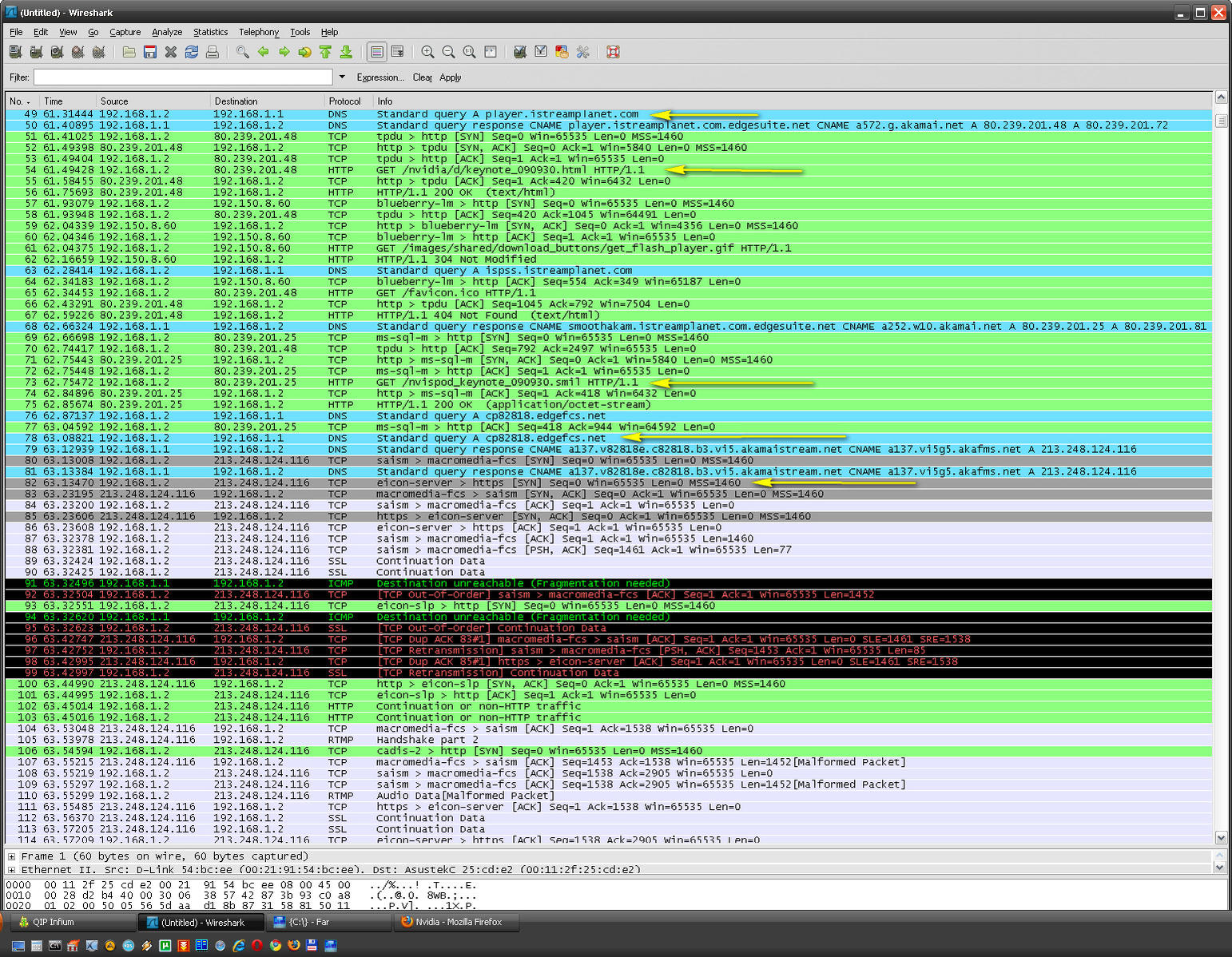The height and width of the screenshot is (957, 1232).
Task: Jump to the first packet arrow icon
Action: [325, 52]
